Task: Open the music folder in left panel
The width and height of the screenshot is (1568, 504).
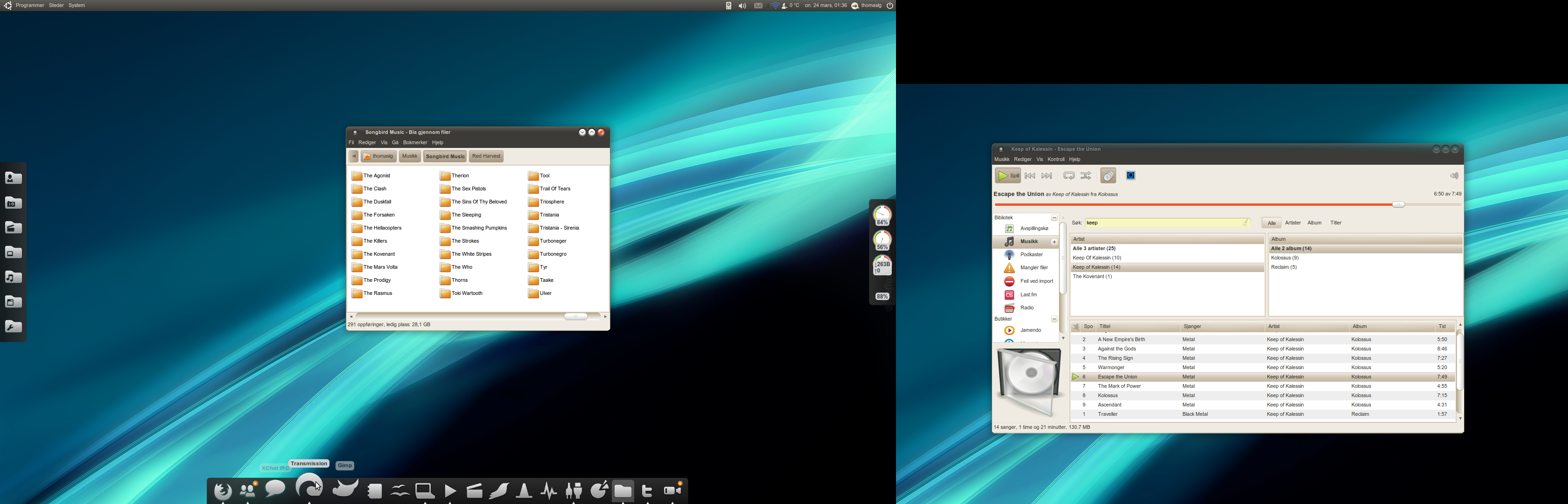Action: (x=14, y=277)
